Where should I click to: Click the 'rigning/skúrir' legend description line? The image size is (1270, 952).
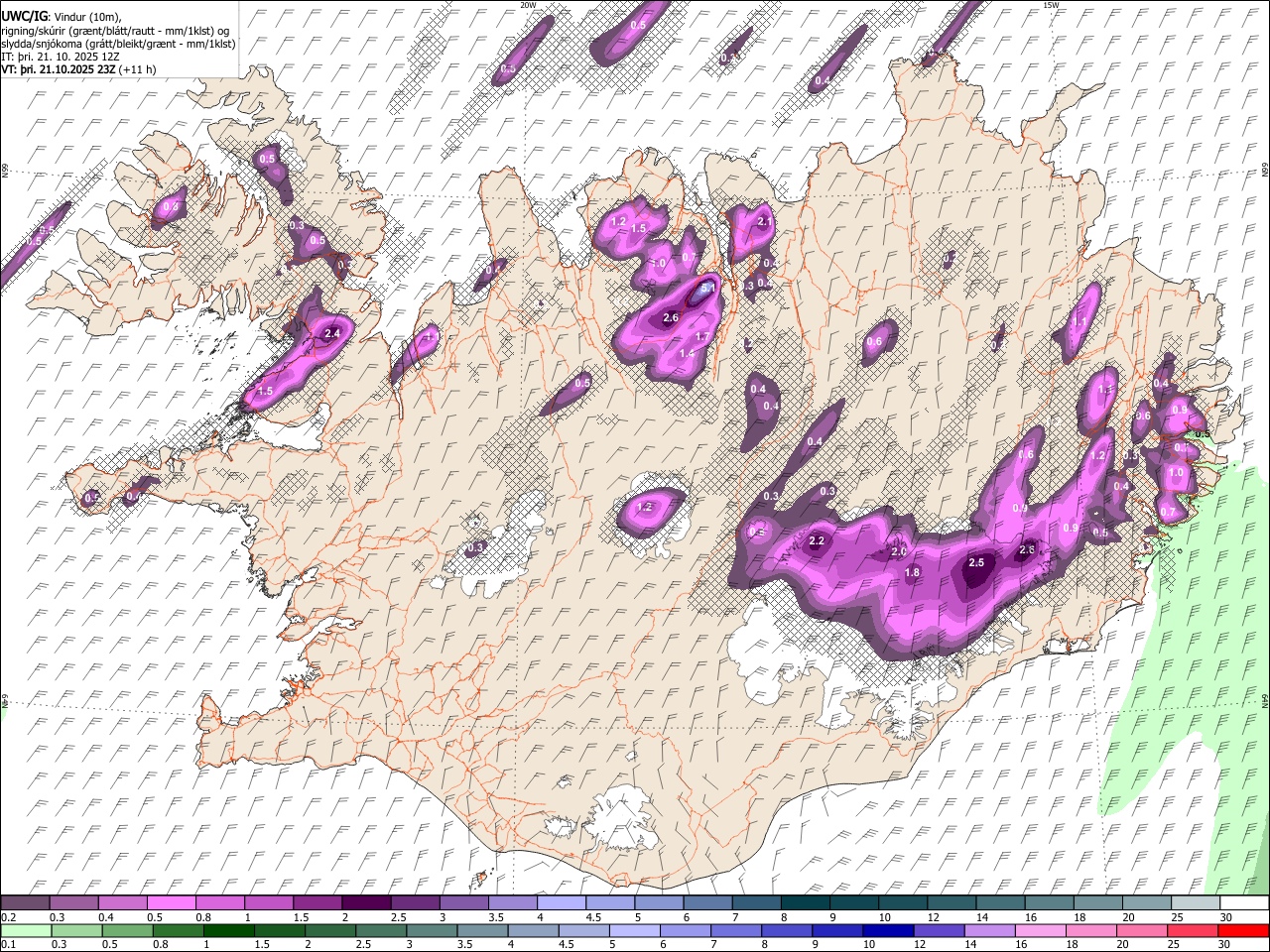(x=116, y=30)
